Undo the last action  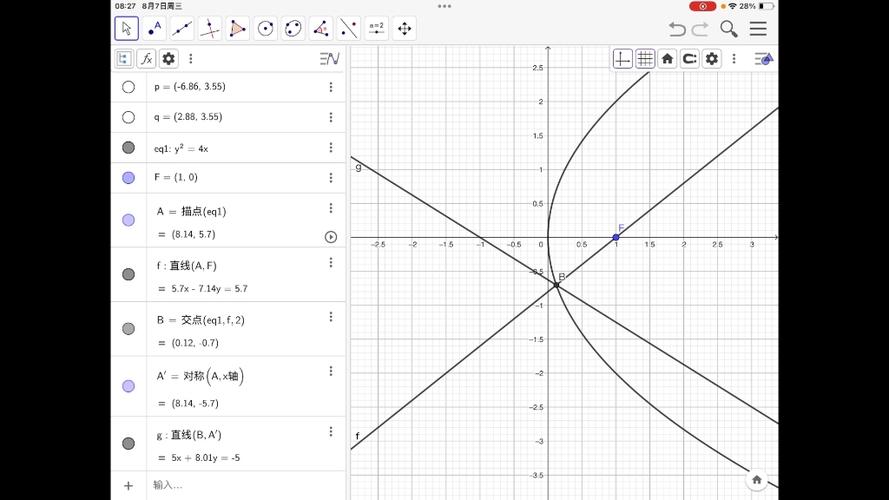676,29
